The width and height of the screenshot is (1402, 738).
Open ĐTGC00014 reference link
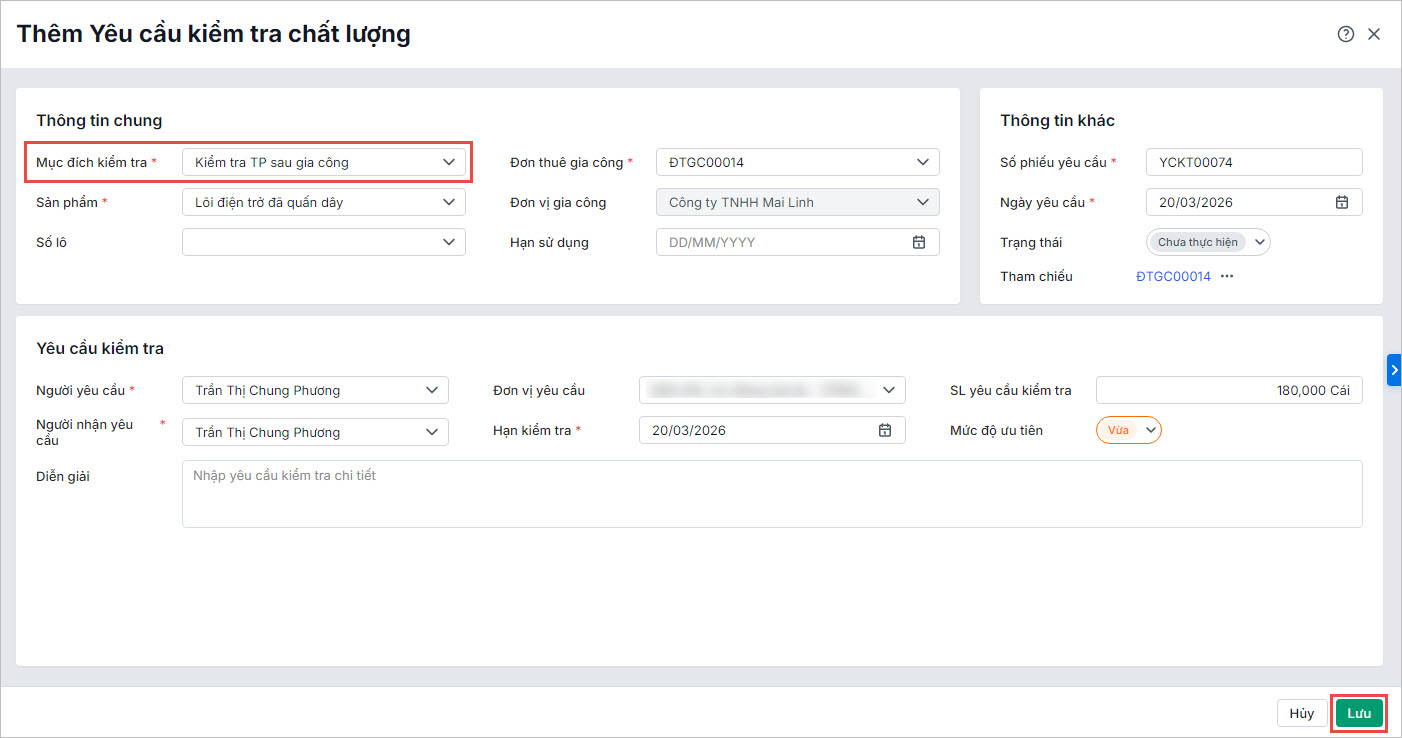(x=1173, y=276)
